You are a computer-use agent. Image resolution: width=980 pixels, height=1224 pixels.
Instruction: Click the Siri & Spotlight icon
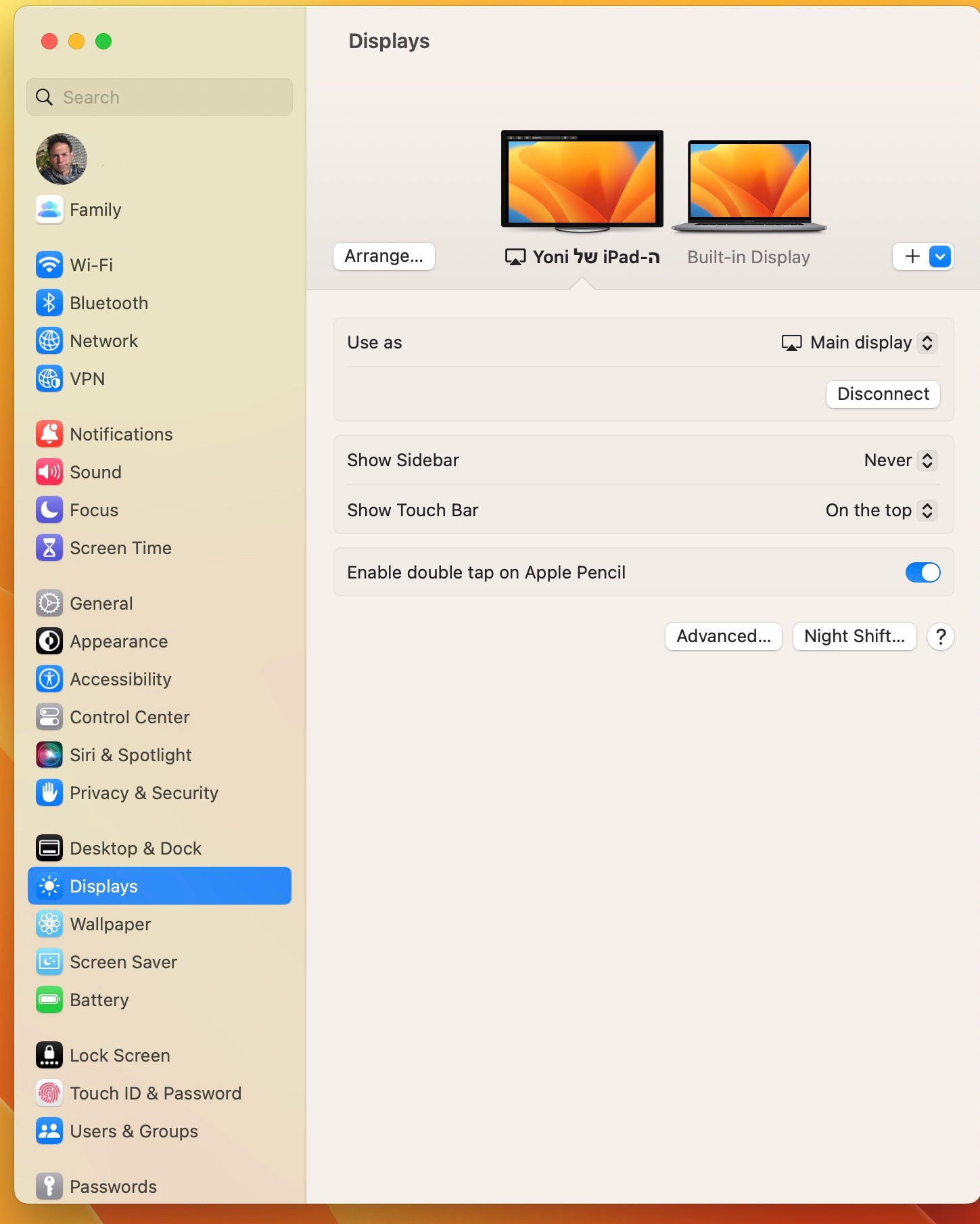pyautogui.click(x=49, y=755)
